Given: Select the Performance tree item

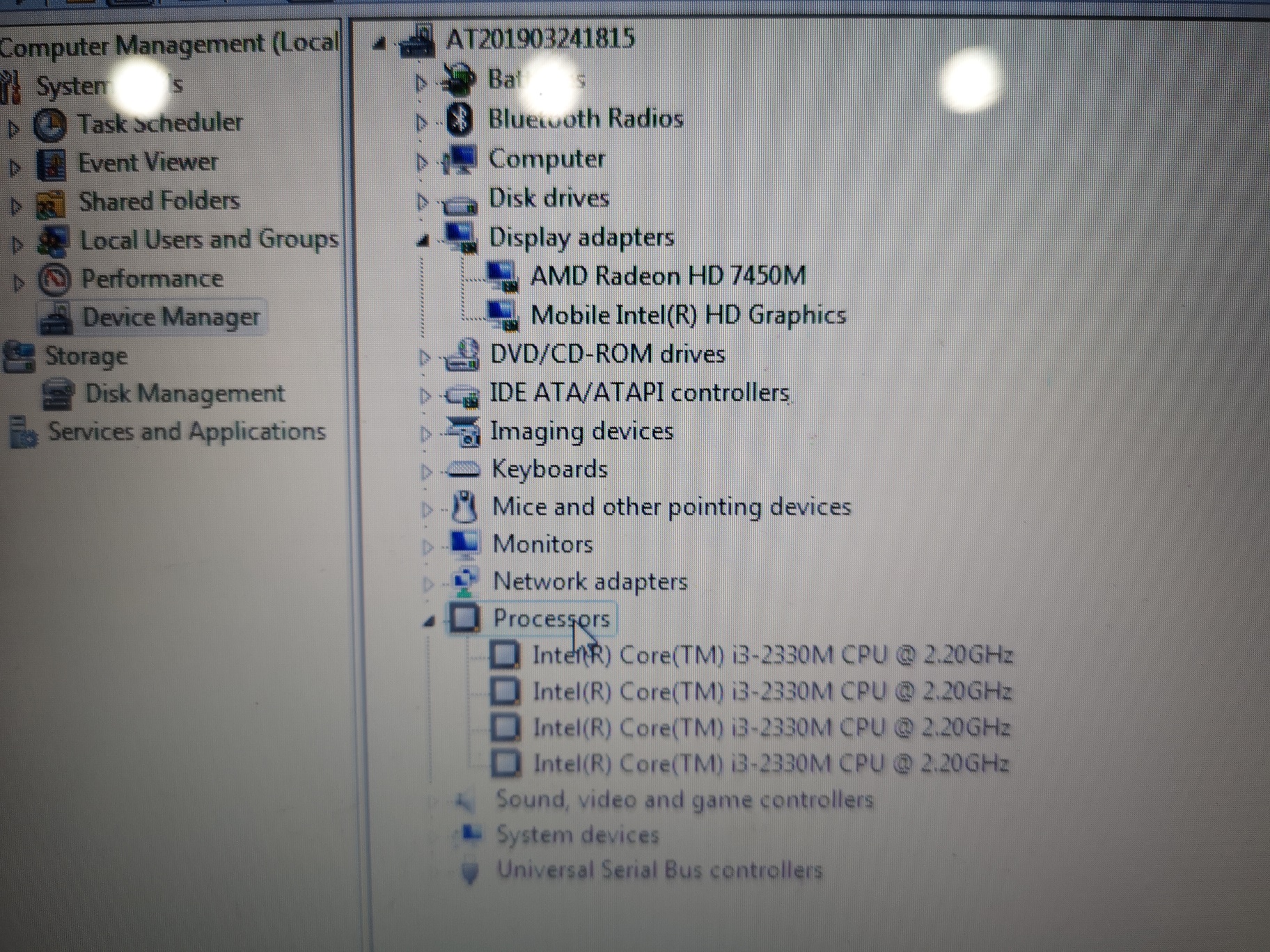Looking at the screenshot, I should (x=150, y=278).
